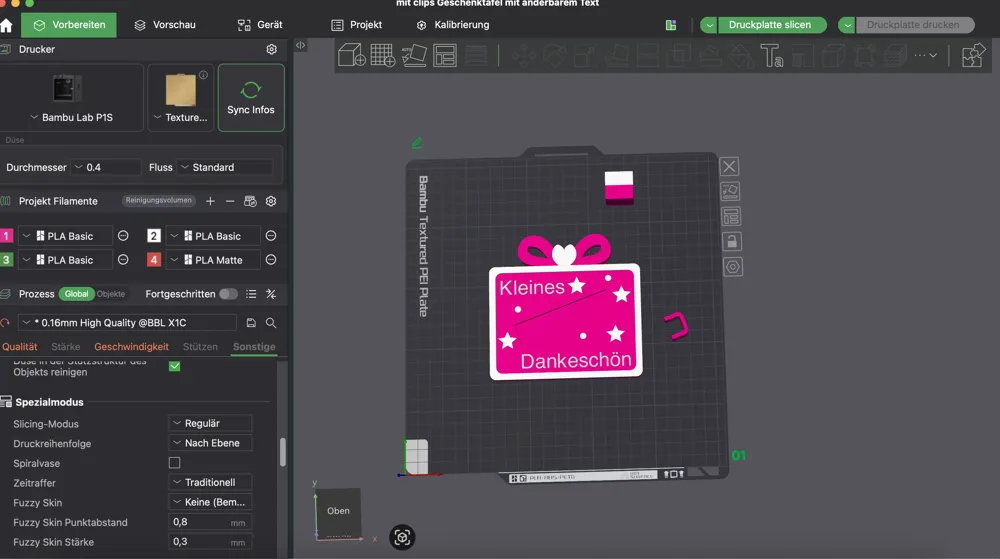Go to the home screen icon
The image size is (1000, 559).
point(6,25)
